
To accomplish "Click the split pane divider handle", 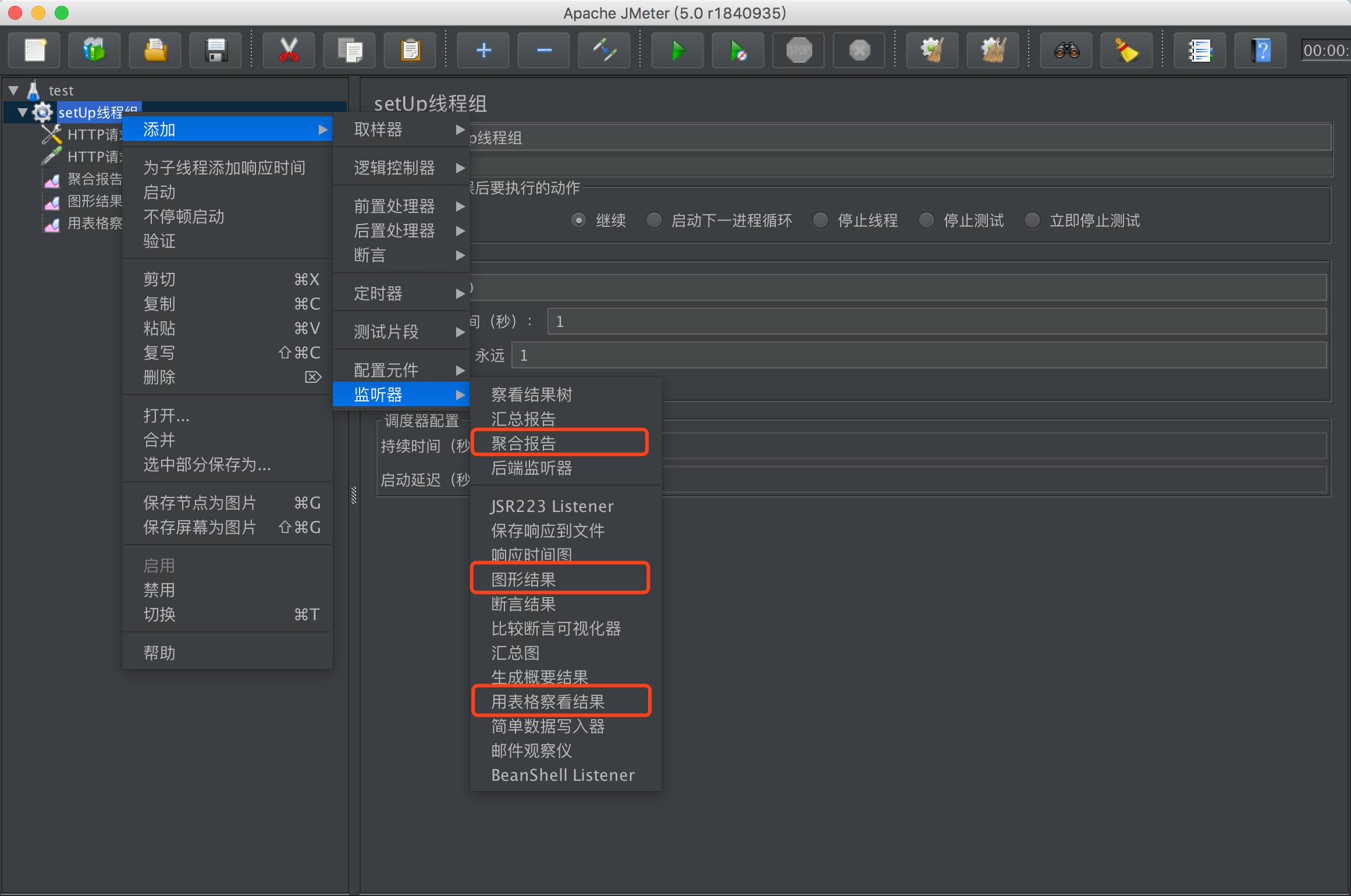I will (x=354, y=495).
